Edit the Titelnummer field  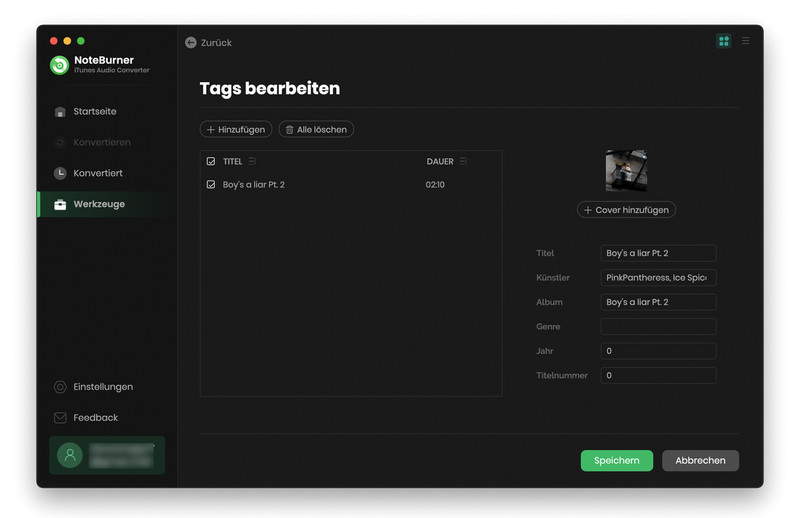[x=658, y=376]
